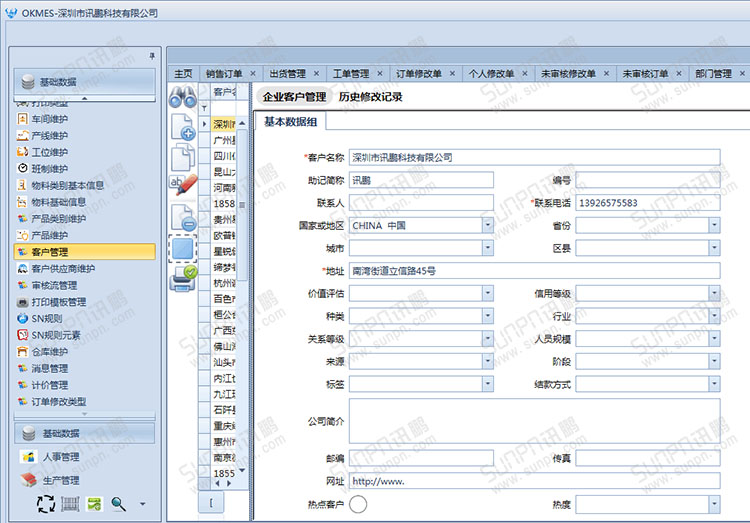
Task: Switch to the 出货管理 tab
Action: (287, 74)
